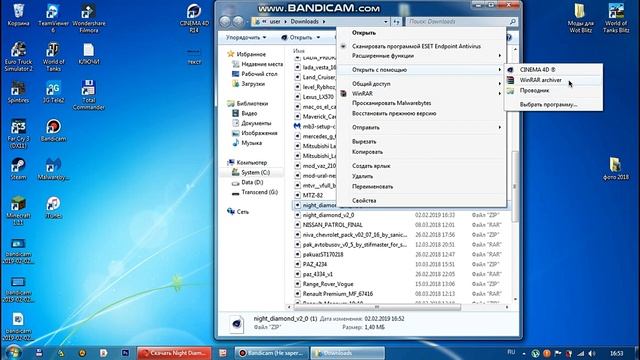Click the RU language indicator in the tray
The height and width of the screenshot is (360, 640).
pyautogui.click(x=511, y=352)
